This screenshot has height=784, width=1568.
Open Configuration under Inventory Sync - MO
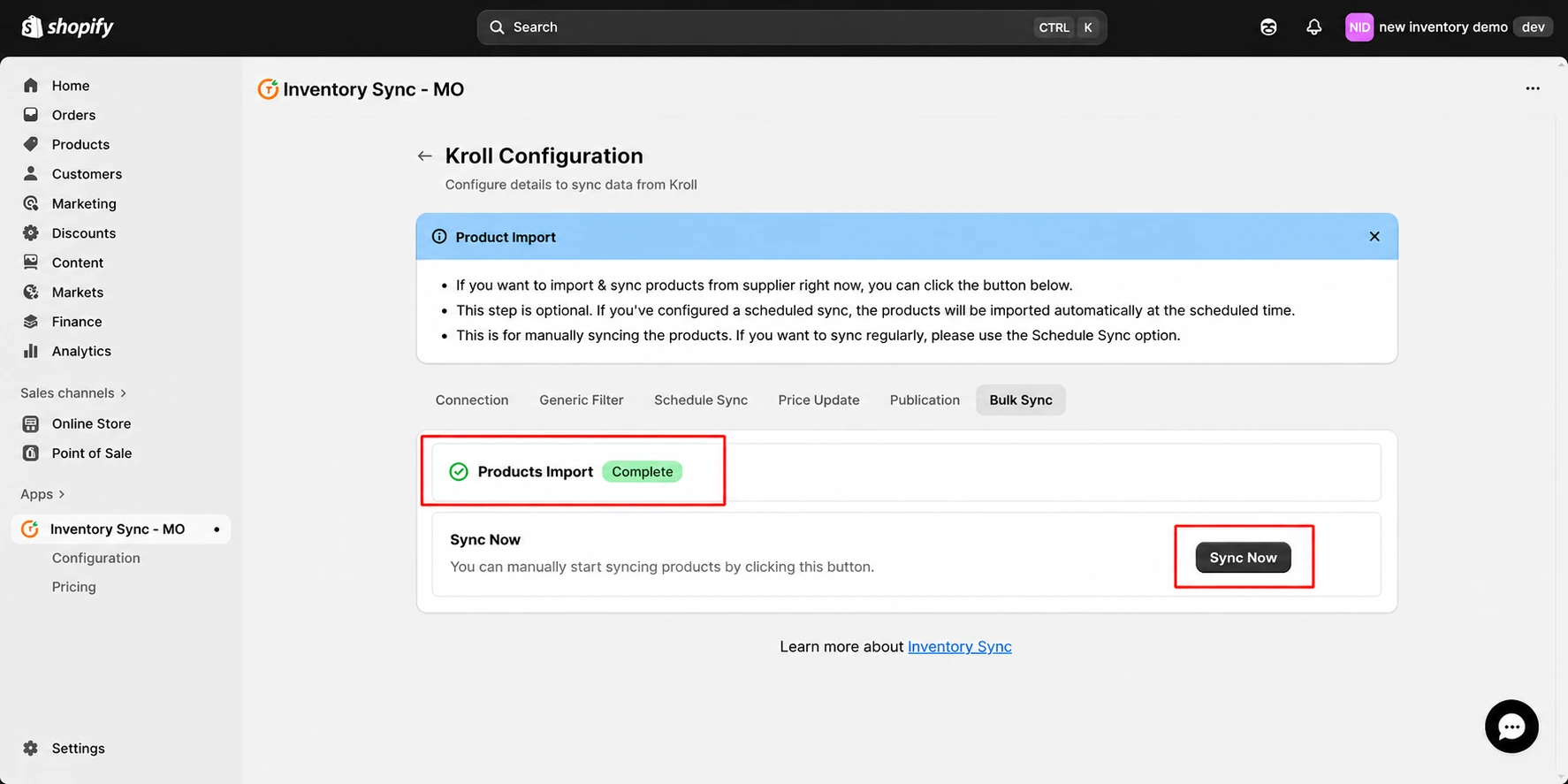[x=96, y=559]
